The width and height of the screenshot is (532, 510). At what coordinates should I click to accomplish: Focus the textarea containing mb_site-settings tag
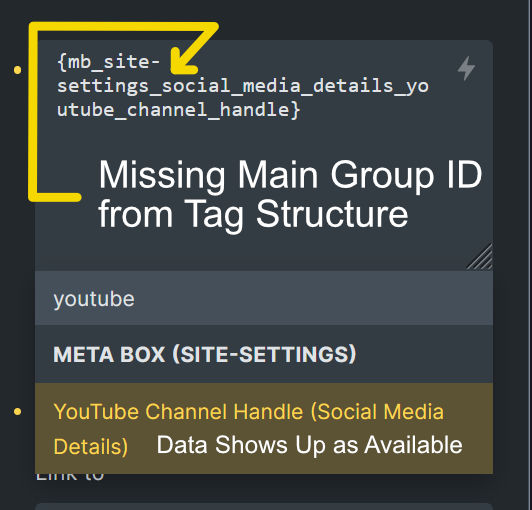point(264,155)
